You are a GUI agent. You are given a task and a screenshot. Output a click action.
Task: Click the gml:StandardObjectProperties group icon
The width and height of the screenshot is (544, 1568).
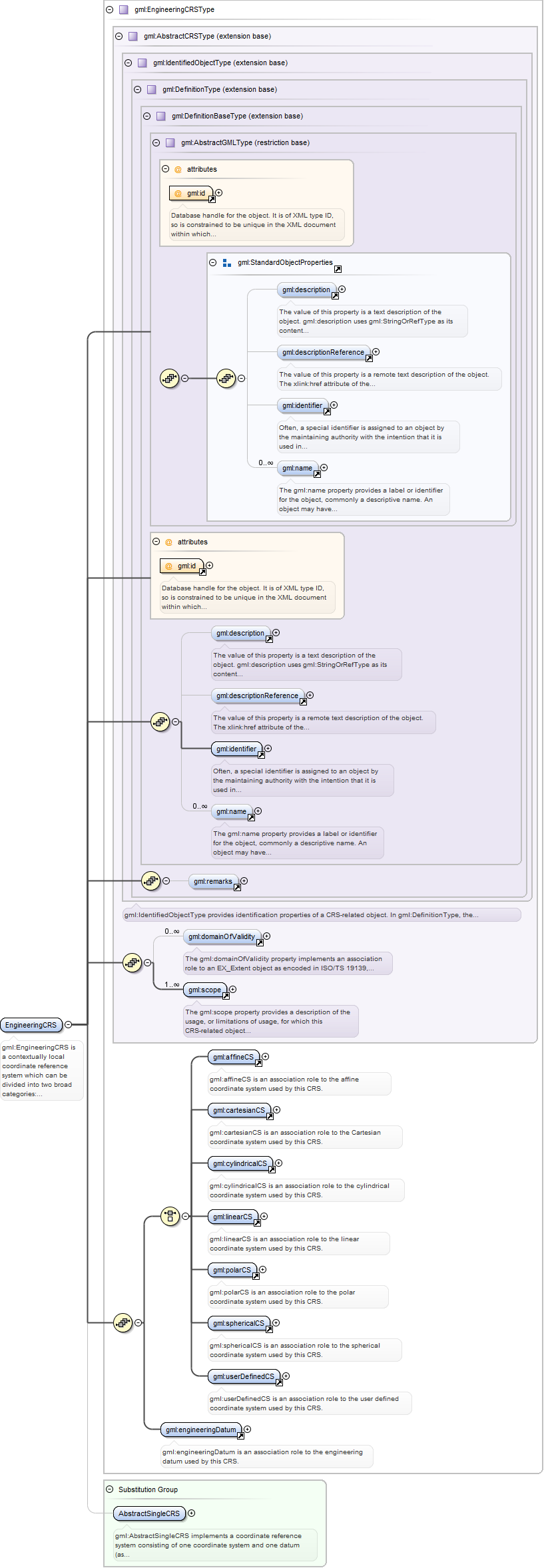coord(227,263)
